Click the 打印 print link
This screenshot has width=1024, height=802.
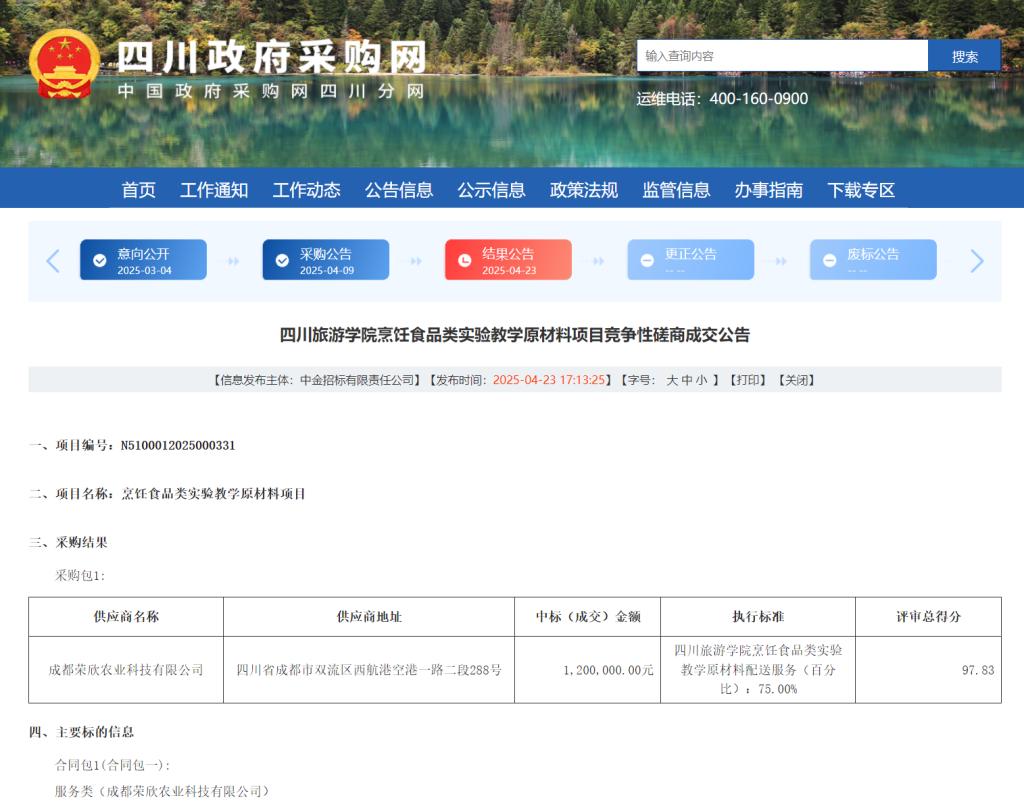(x=748, y=380)
